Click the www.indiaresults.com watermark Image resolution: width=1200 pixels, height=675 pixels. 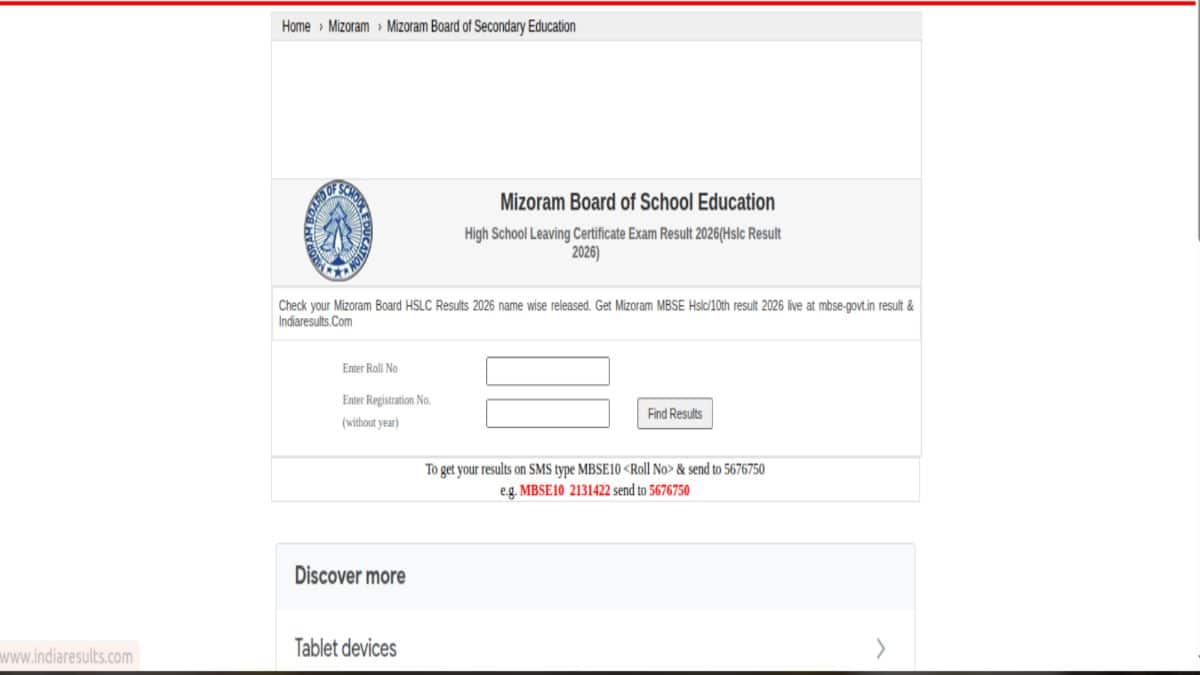tap(67, 657)
